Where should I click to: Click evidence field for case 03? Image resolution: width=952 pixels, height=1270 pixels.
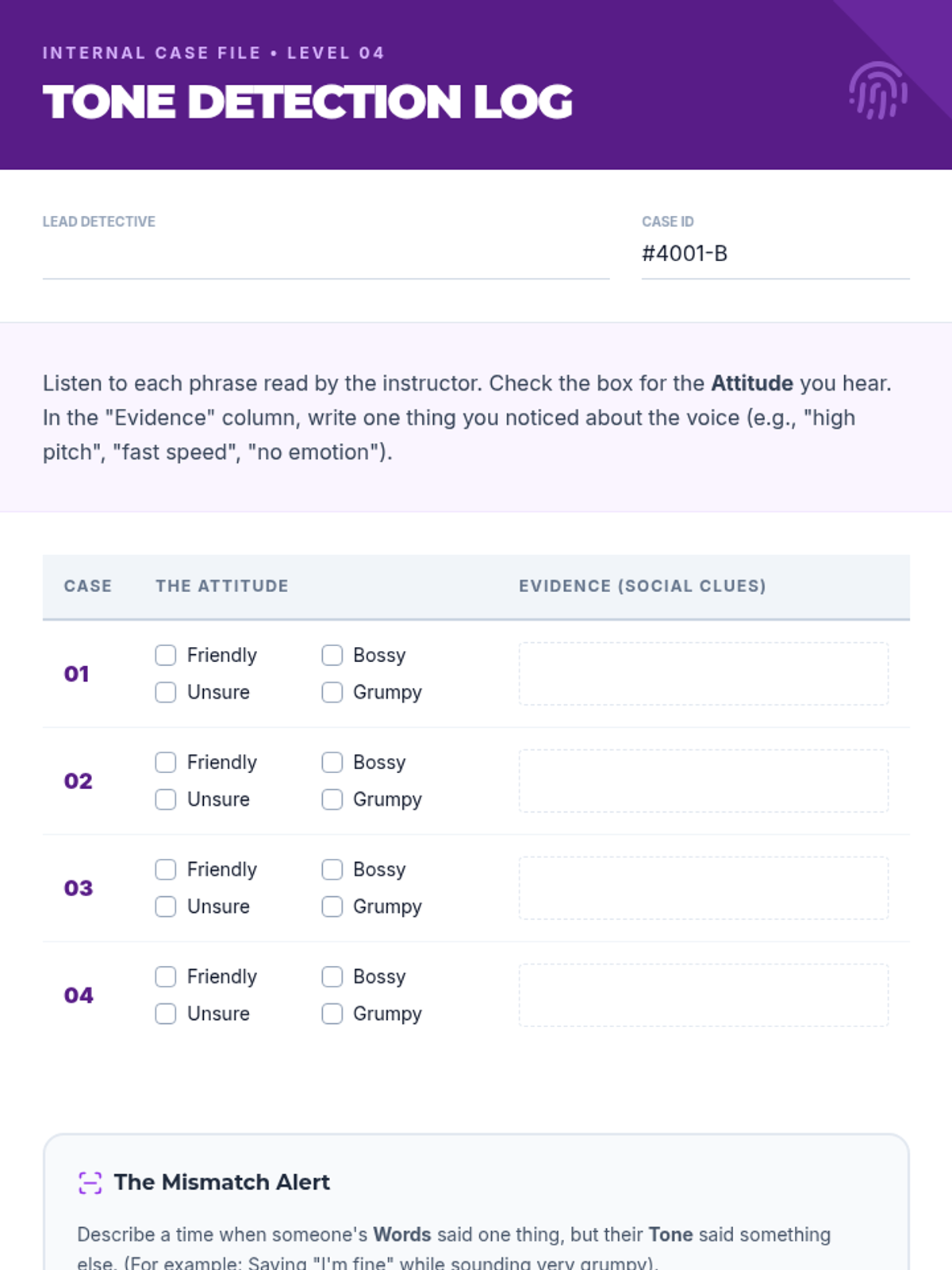point(703,888)
